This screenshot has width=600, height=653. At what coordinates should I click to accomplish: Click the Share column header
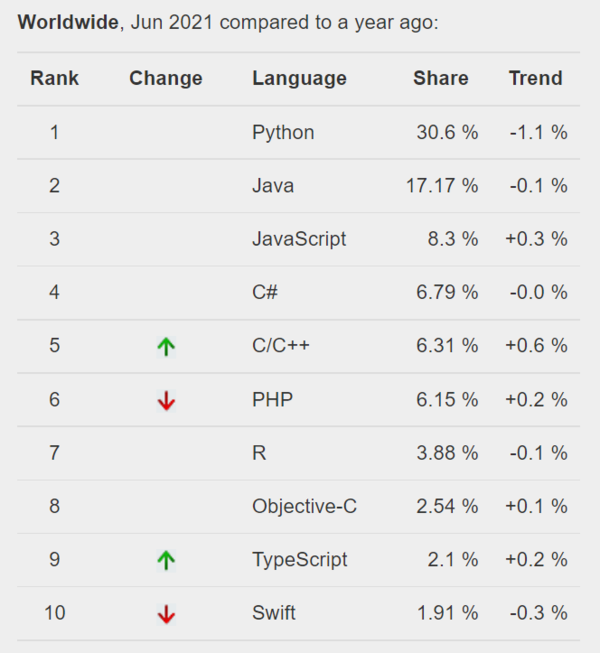[440, 78]
